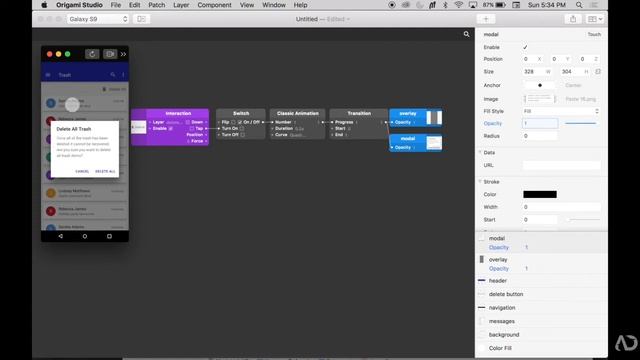Open the Patch menu
The width and height of the screenshot is (640, 360).
[x=157, y=5]
